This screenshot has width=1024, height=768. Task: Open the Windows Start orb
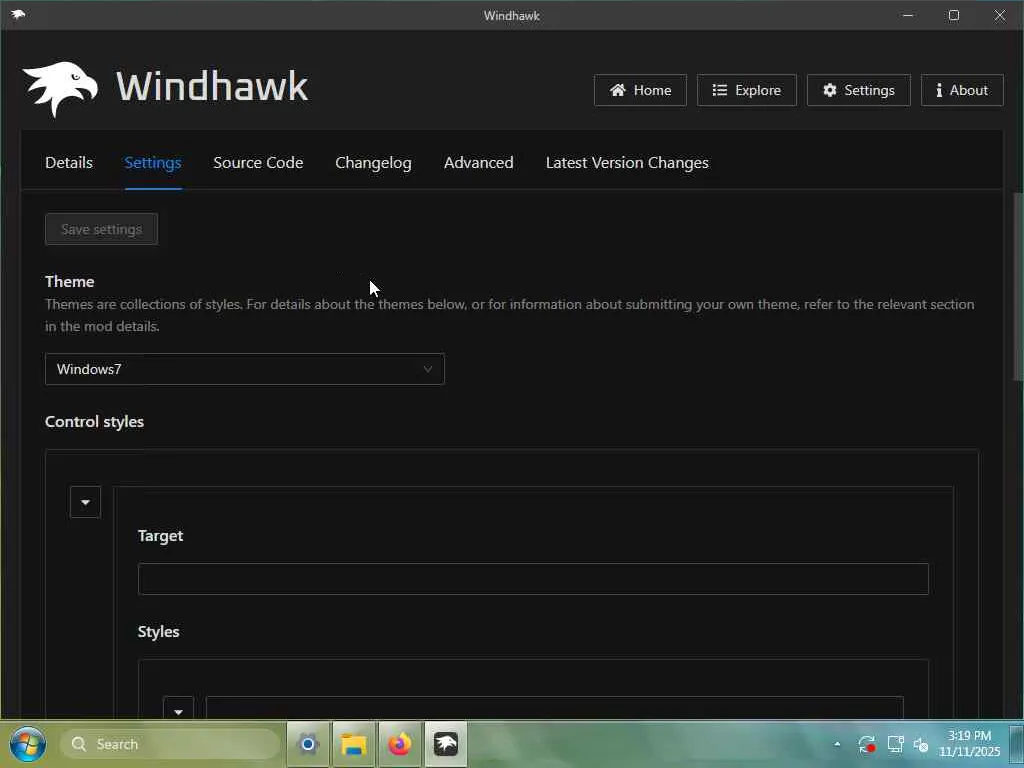(27, 744)
